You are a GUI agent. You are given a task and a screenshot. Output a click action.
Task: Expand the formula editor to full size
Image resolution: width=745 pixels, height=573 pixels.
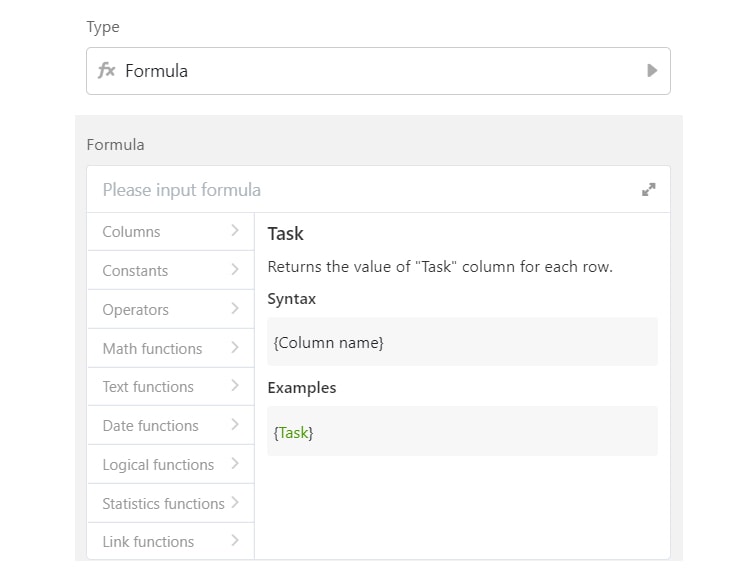coord(648,190)
